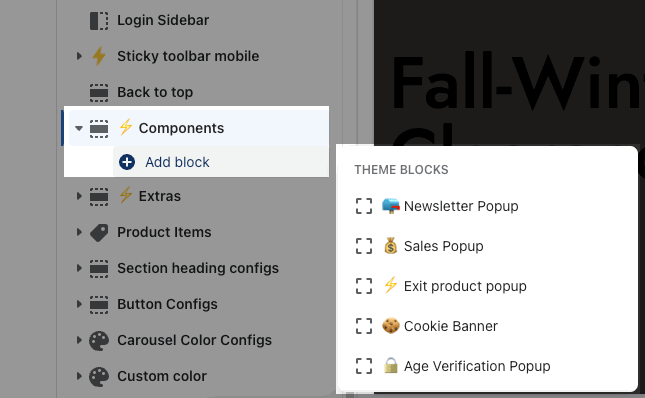
Task: Click the blue plus icon for Add block
Action: pyautogui.click(x=127, y=162)
